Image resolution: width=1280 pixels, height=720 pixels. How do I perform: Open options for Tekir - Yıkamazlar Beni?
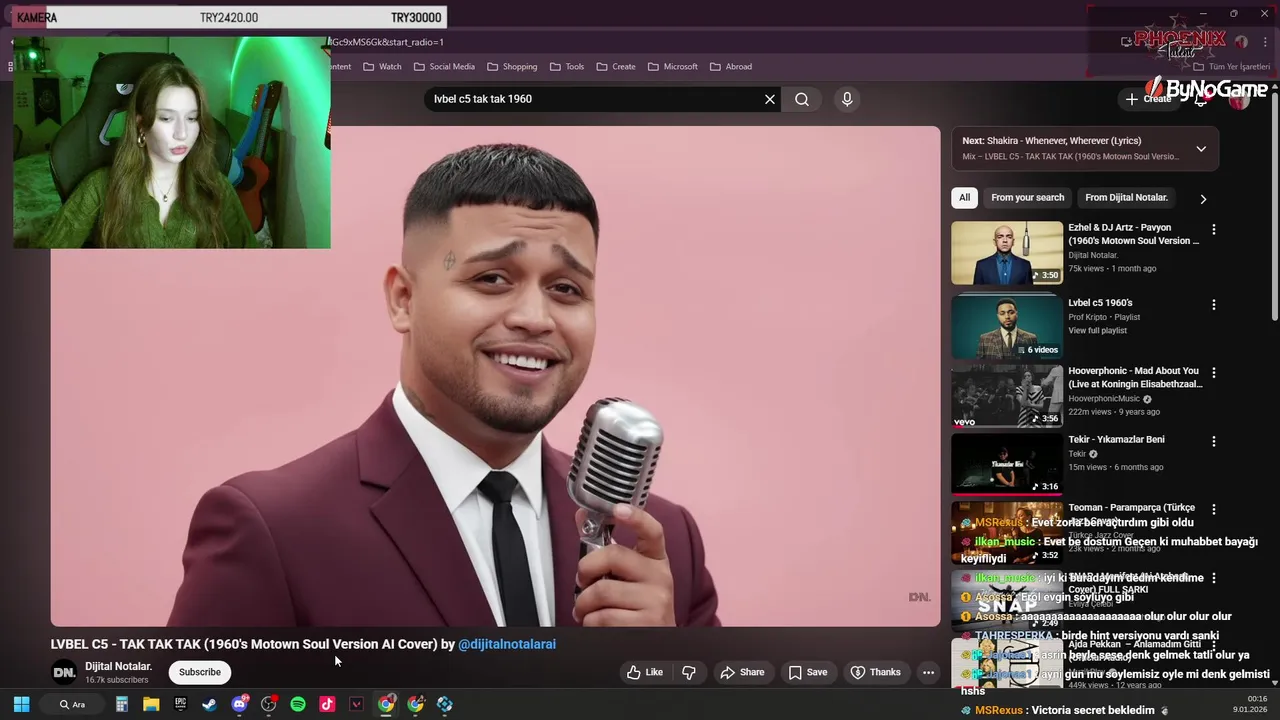point(1214,441)
